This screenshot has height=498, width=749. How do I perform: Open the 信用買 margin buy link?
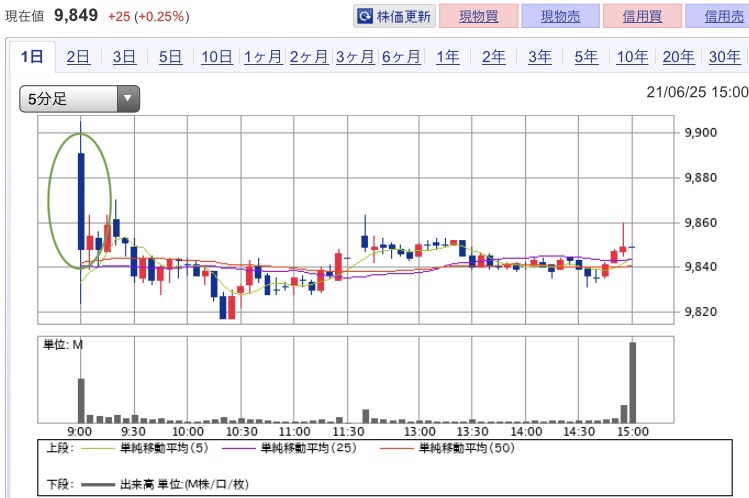(642, 17)
